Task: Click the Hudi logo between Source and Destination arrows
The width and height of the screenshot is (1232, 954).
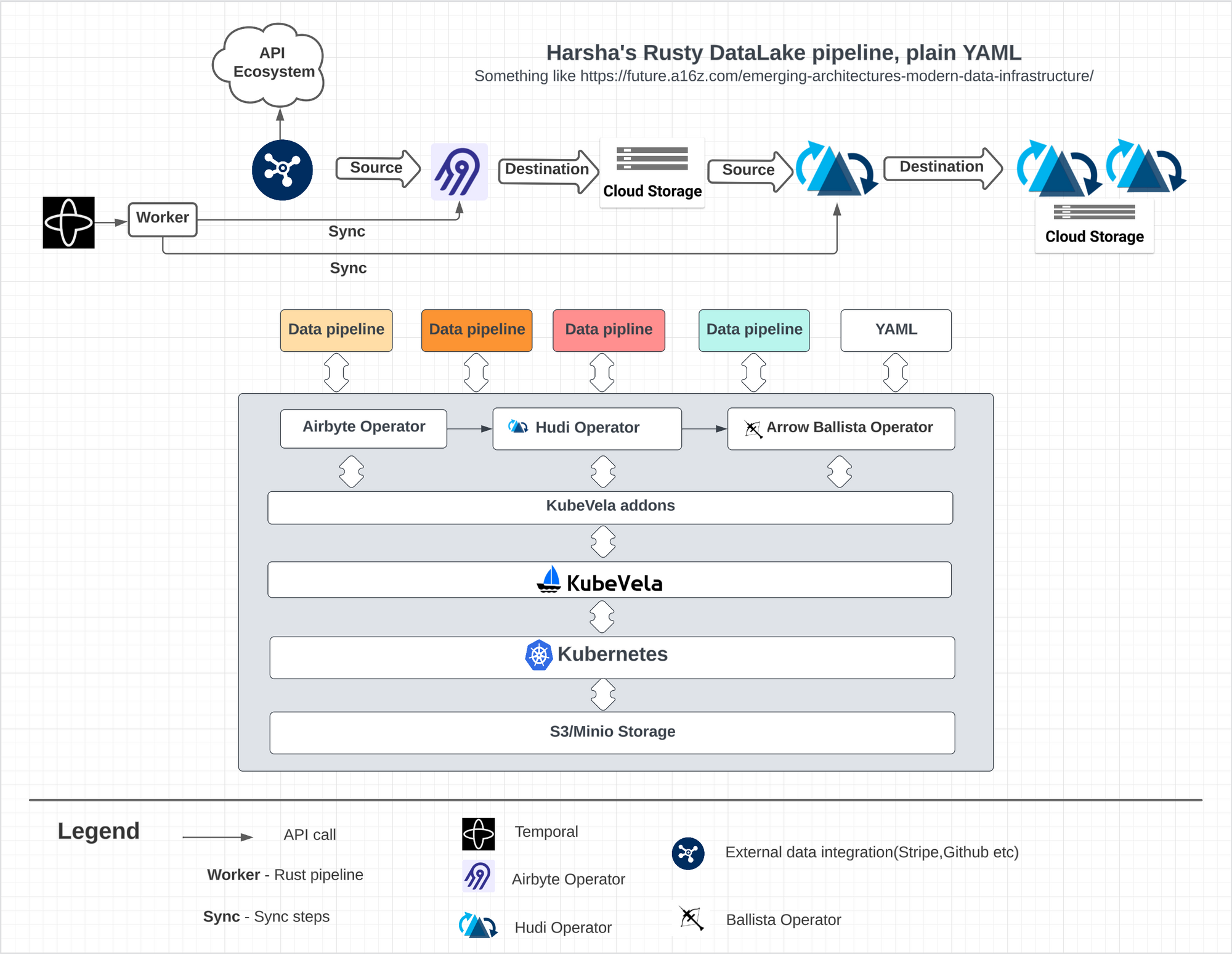Action: [837, 169]
